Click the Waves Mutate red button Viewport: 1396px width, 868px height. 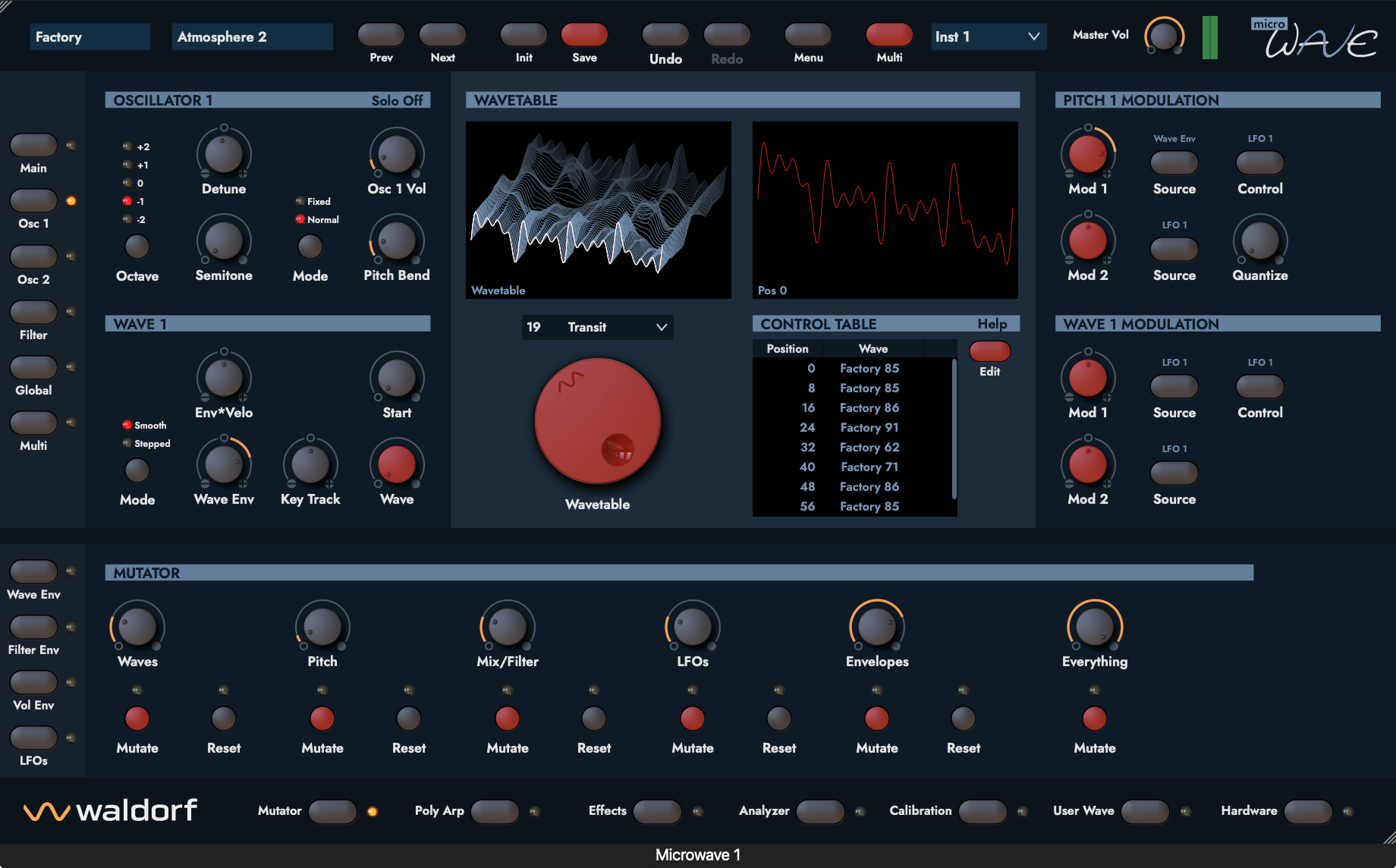point(137,718)
